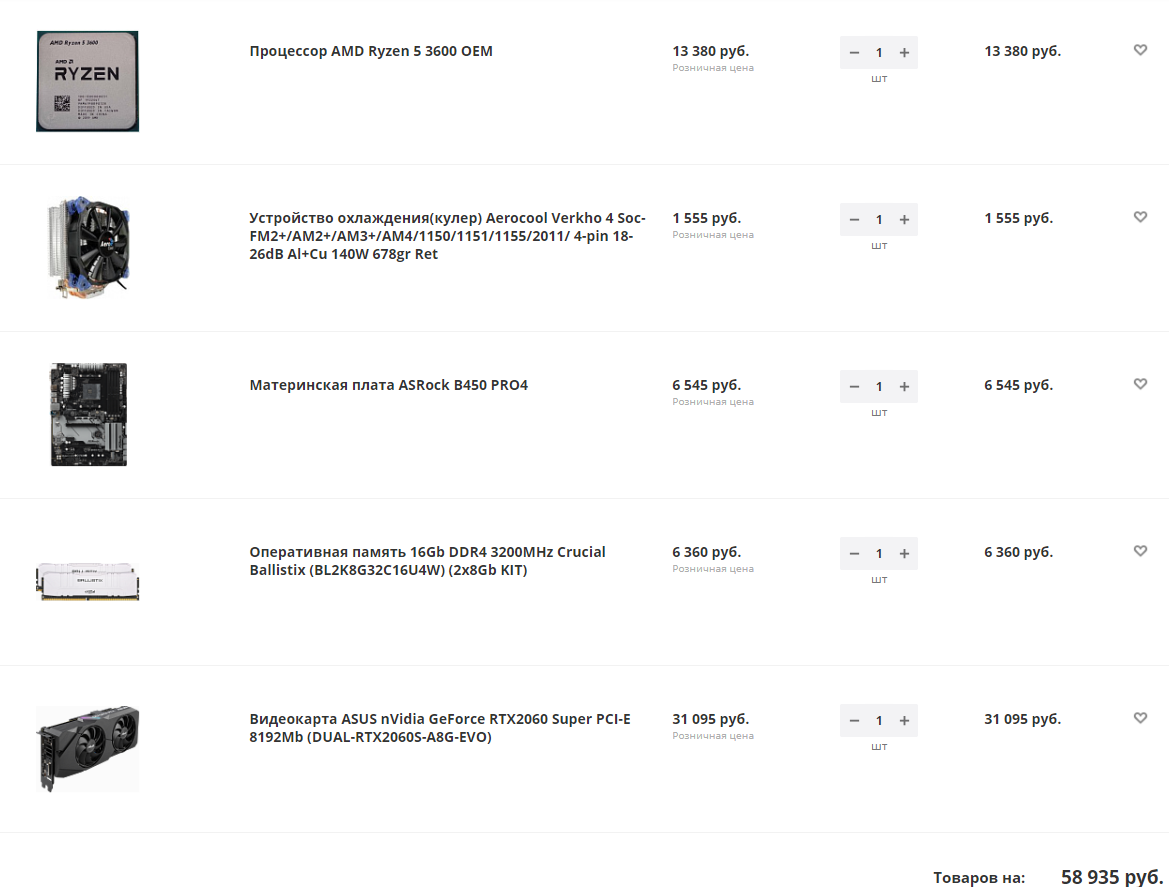Click the ASRock motherboard thumbnail image
1169x890 pixels.
coord(88,414)
